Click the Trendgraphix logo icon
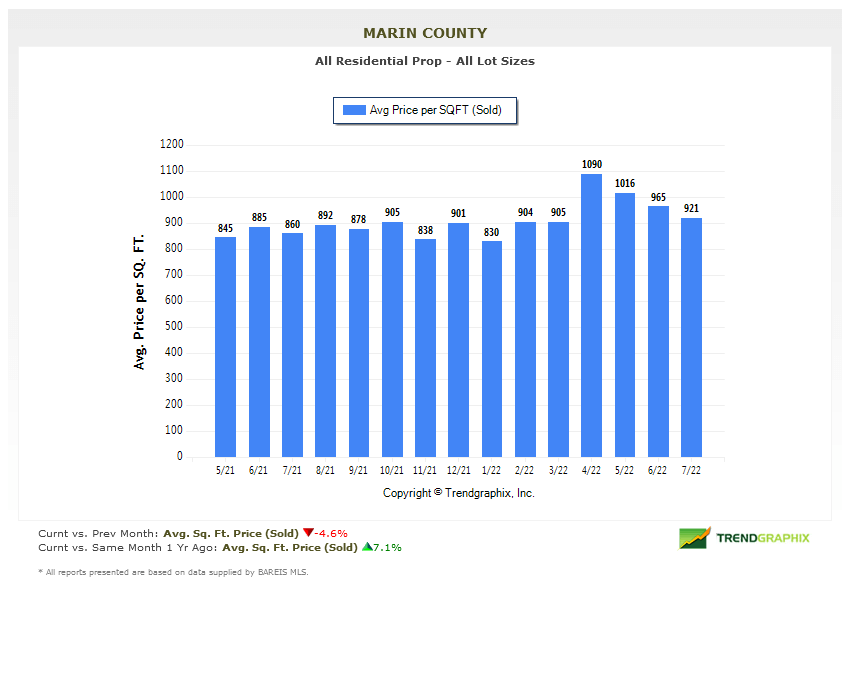 [x=694, y=538]
